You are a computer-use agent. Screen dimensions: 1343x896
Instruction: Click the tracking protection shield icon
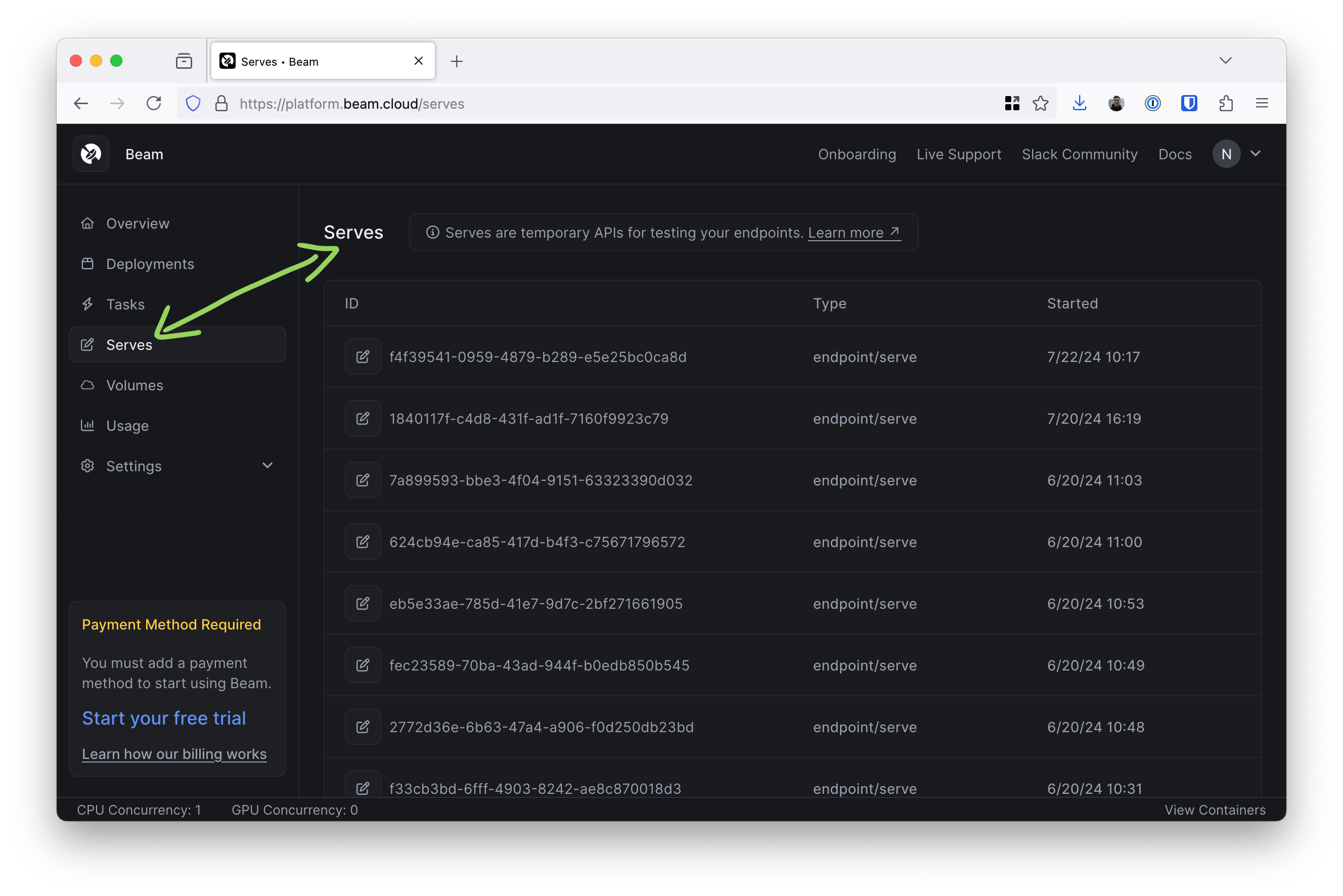point(193,104)
